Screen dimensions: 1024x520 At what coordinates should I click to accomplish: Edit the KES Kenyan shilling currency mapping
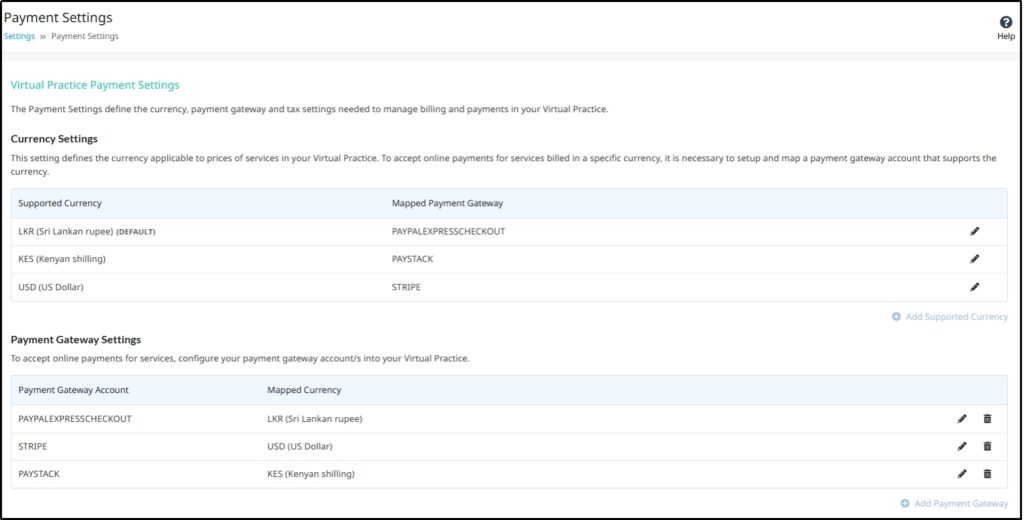pos(974,259)
